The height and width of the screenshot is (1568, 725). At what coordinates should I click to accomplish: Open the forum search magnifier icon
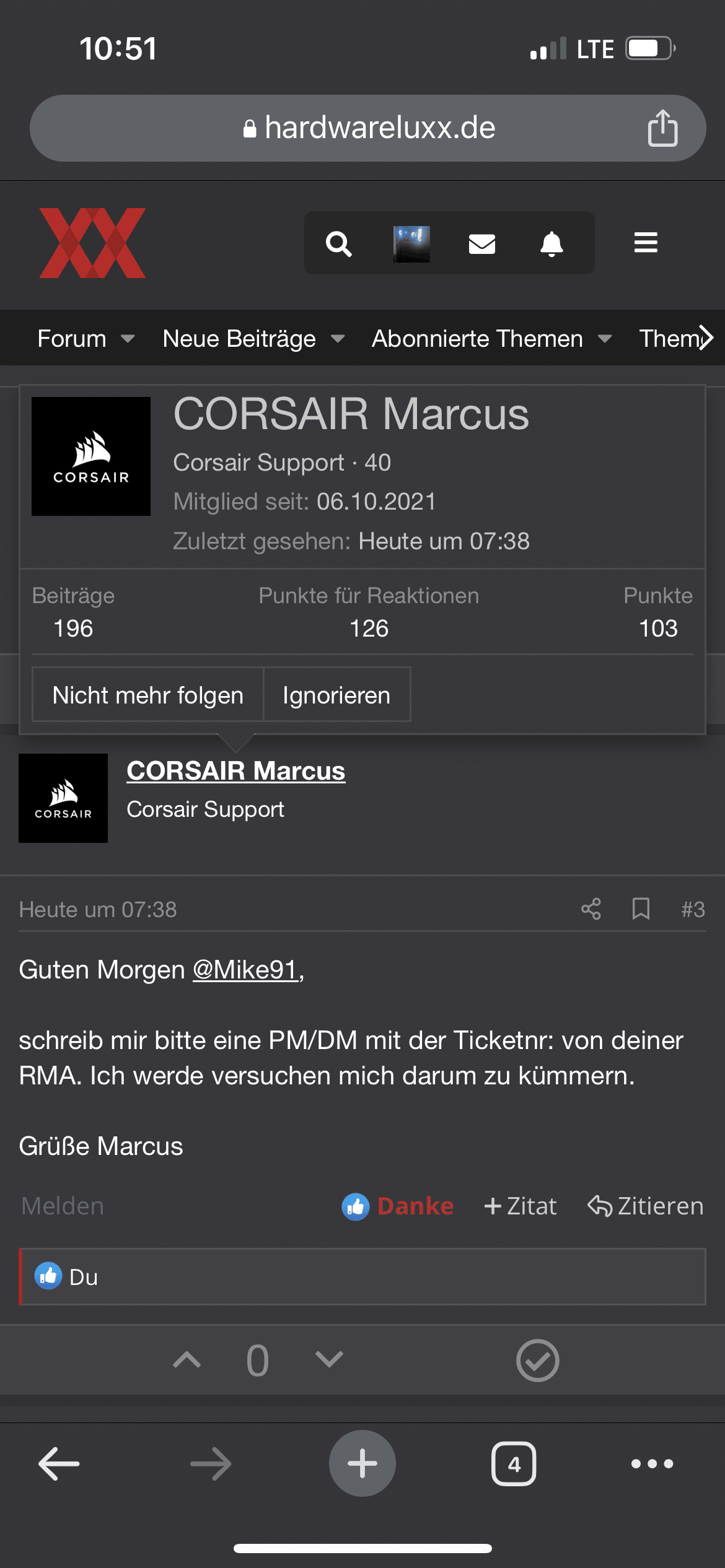point(339,243)
